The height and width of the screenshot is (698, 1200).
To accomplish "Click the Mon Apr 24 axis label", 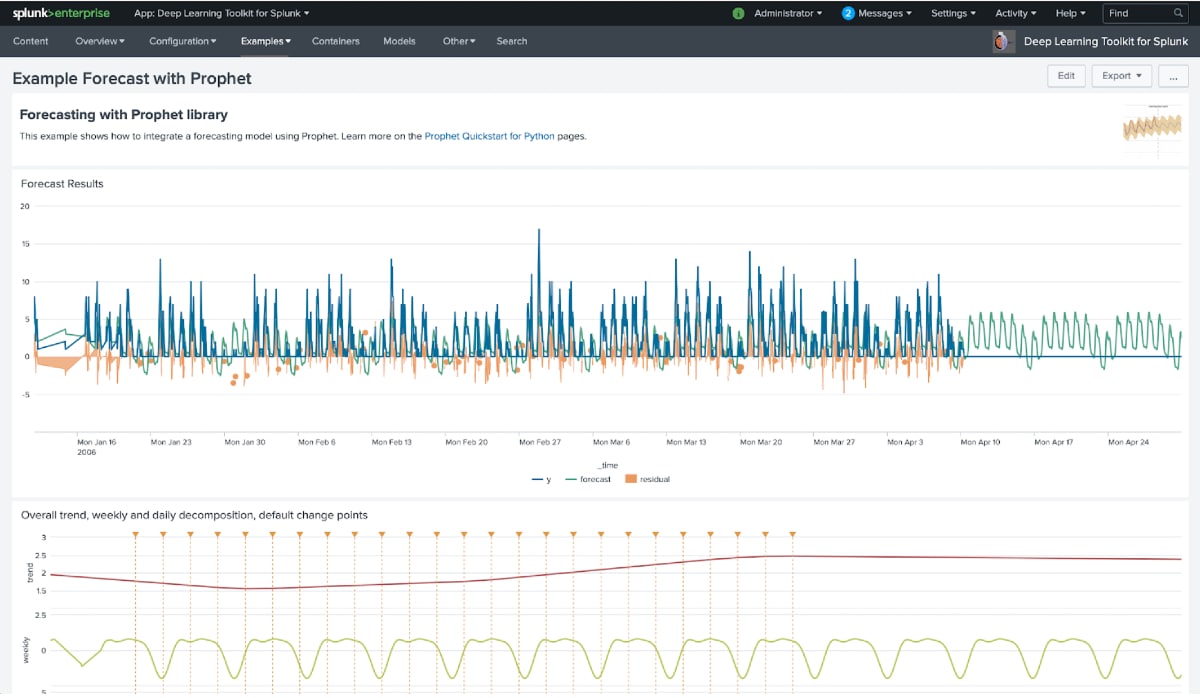I will (1129, 441).
